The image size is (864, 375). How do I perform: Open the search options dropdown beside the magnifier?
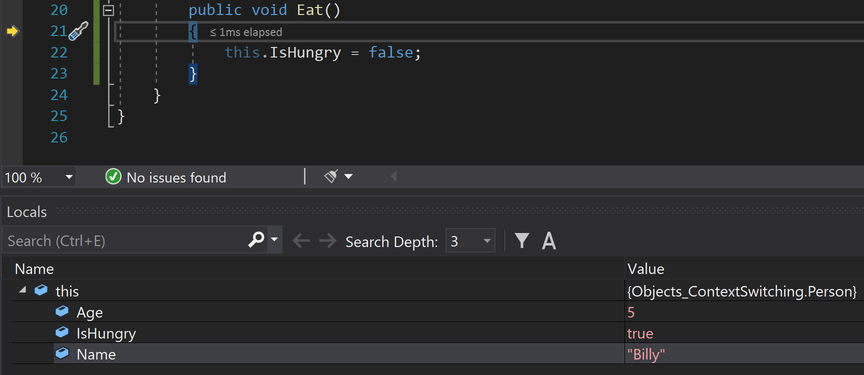click(274, 240)
